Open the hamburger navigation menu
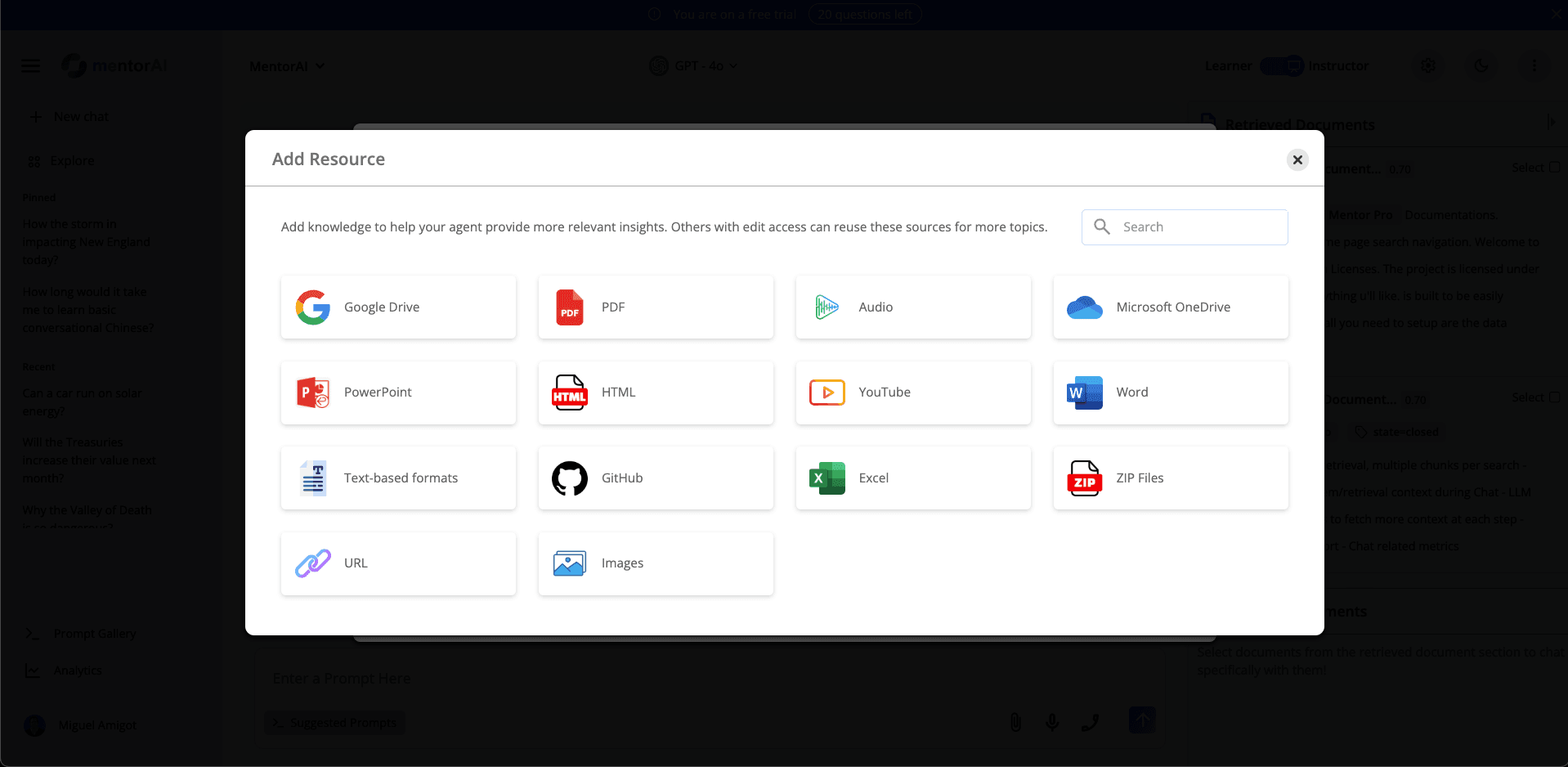Viewport: 1568px width, 767px height. tap(30, 65)
